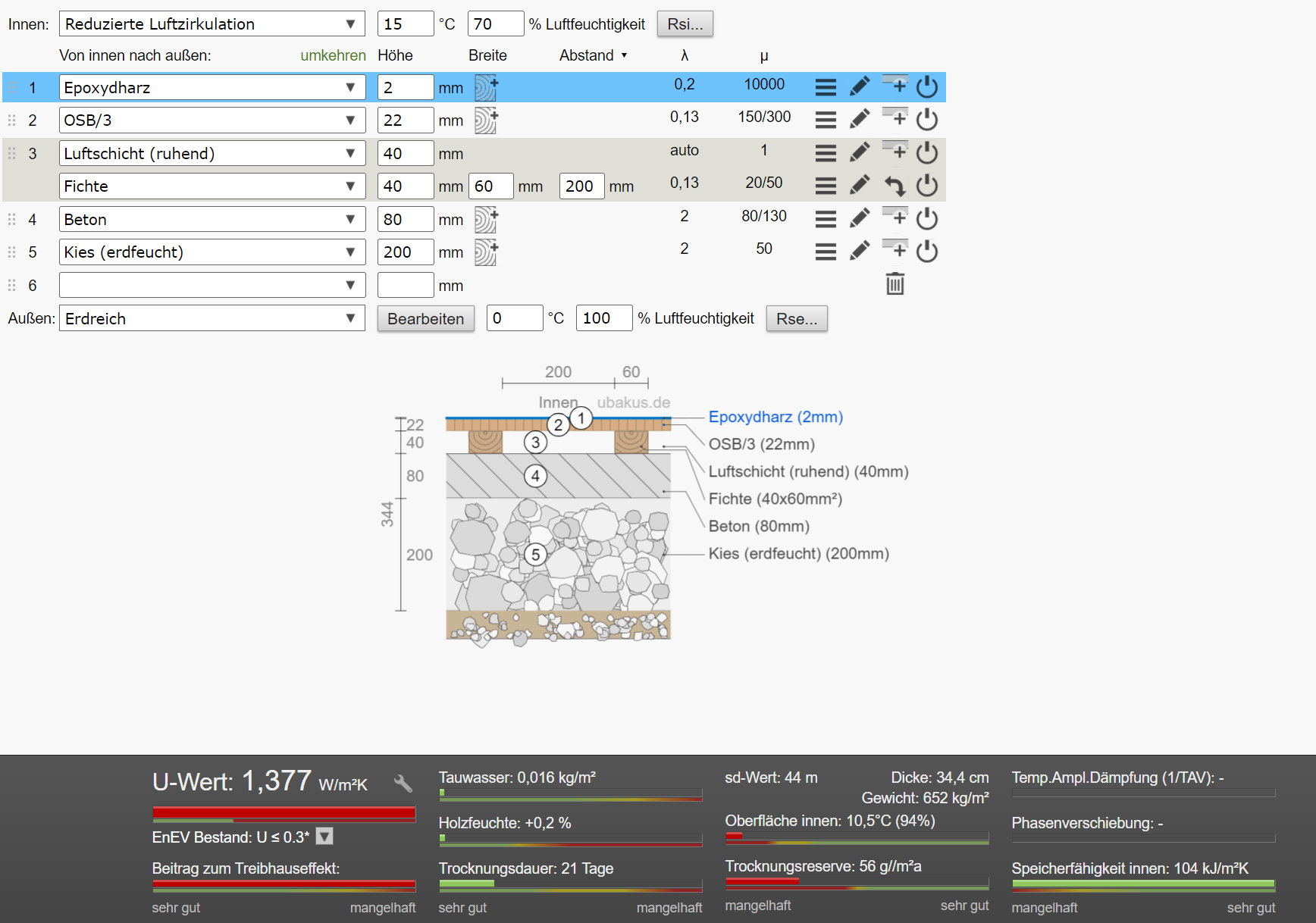Open Luftschicht (ruhend) material dropdown

[212, 153]
